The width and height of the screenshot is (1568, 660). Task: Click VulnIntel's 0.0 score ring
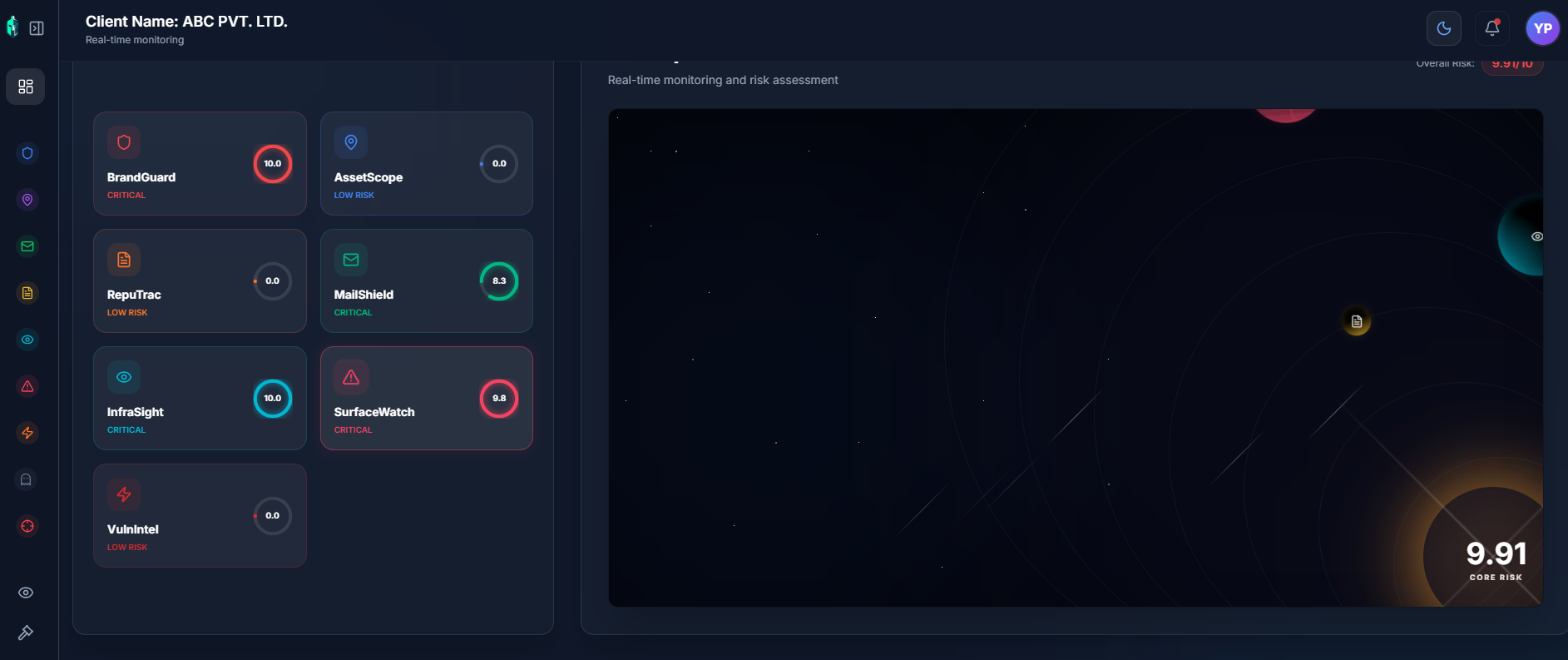pos(273,515)
